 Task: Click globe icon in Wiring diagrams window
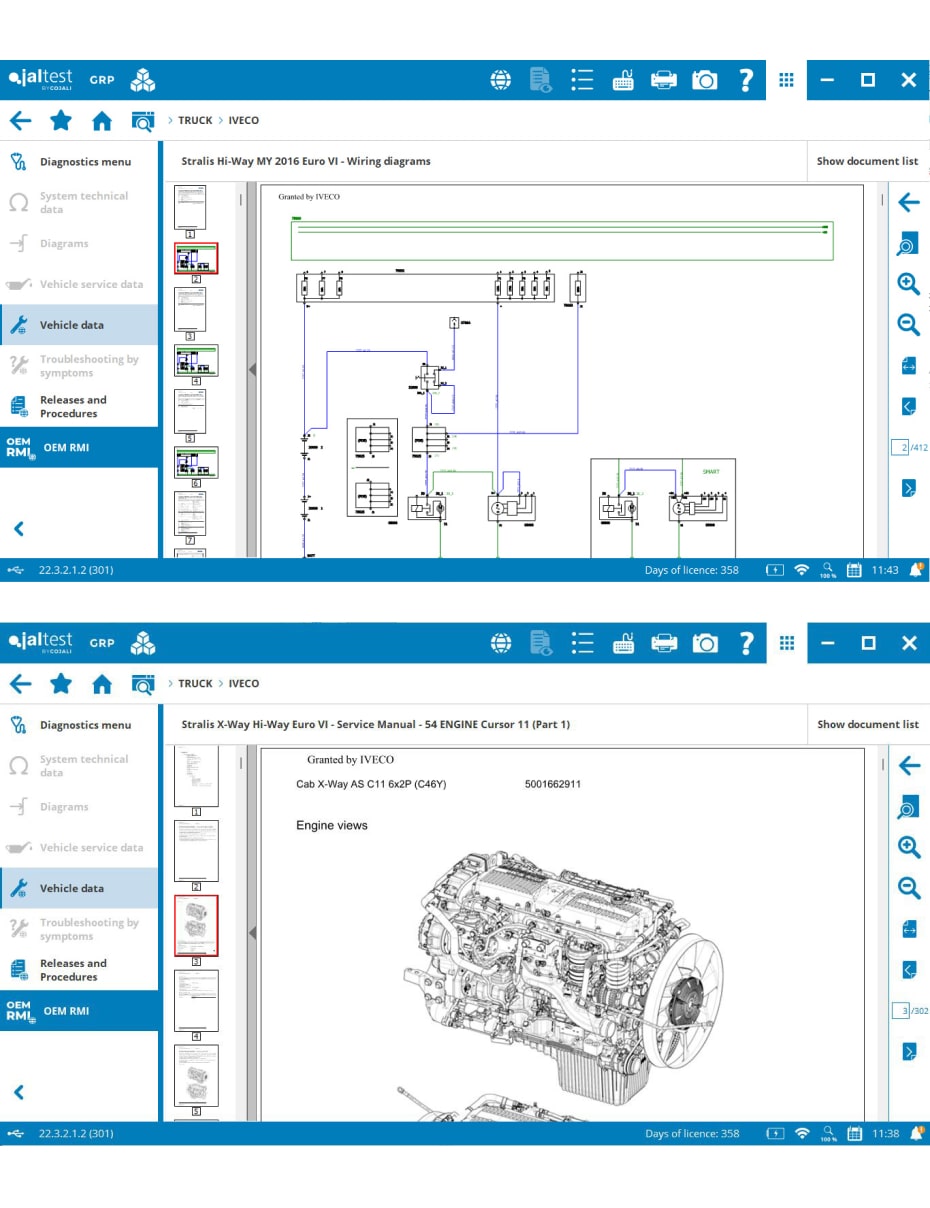click(501, 80)
